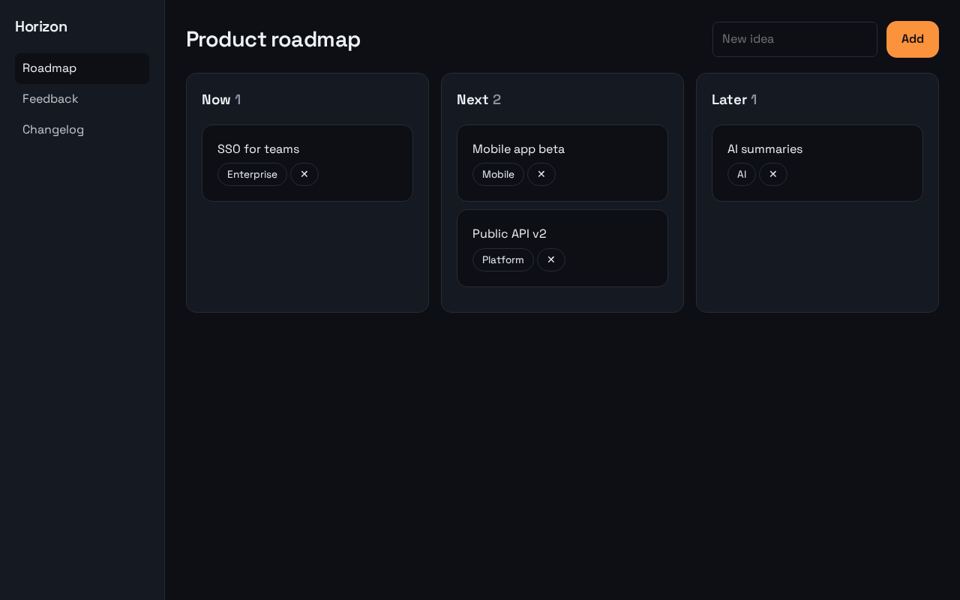960x600 pixels.
Task: Select the Mobile tag
Action: [x=498, y=174]
